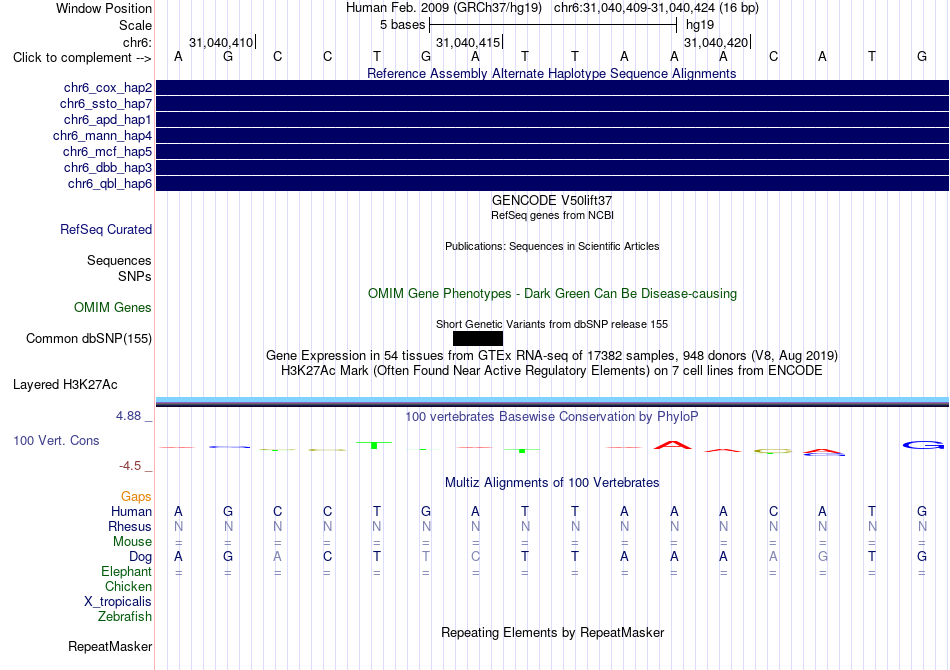Click the Scale label
Screen dimensions: 950x670
(x=135, y=25)
